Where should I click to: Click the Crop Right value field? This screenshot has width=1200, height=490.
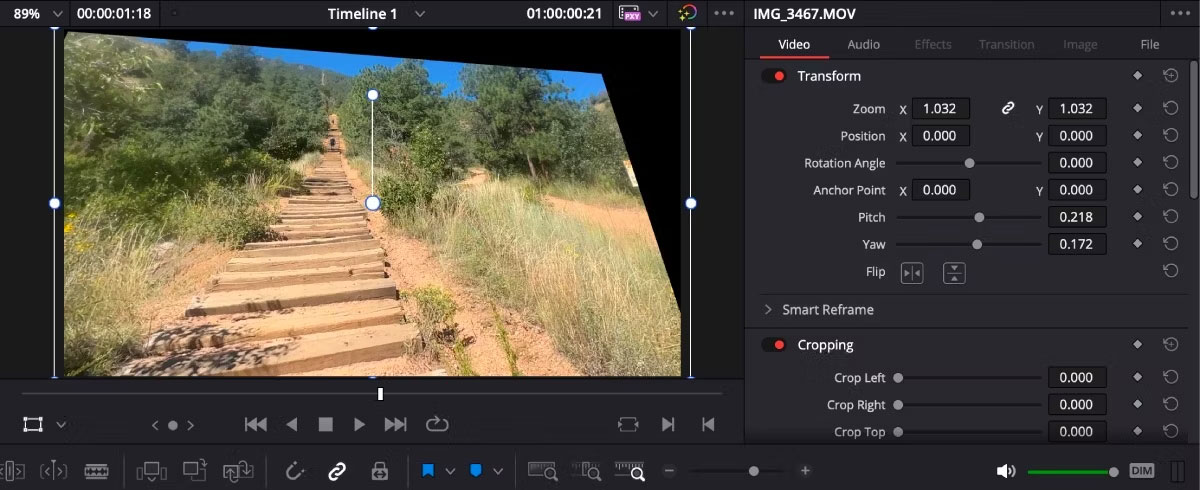(1076, 405)
